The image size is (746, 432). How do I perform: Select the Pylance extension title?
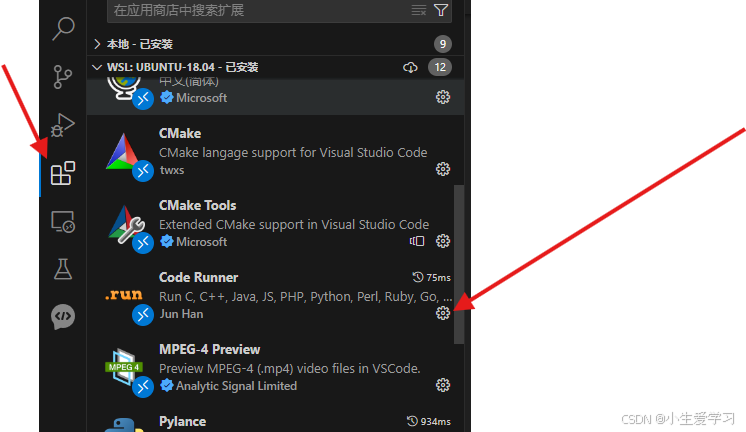click(182, 422)
